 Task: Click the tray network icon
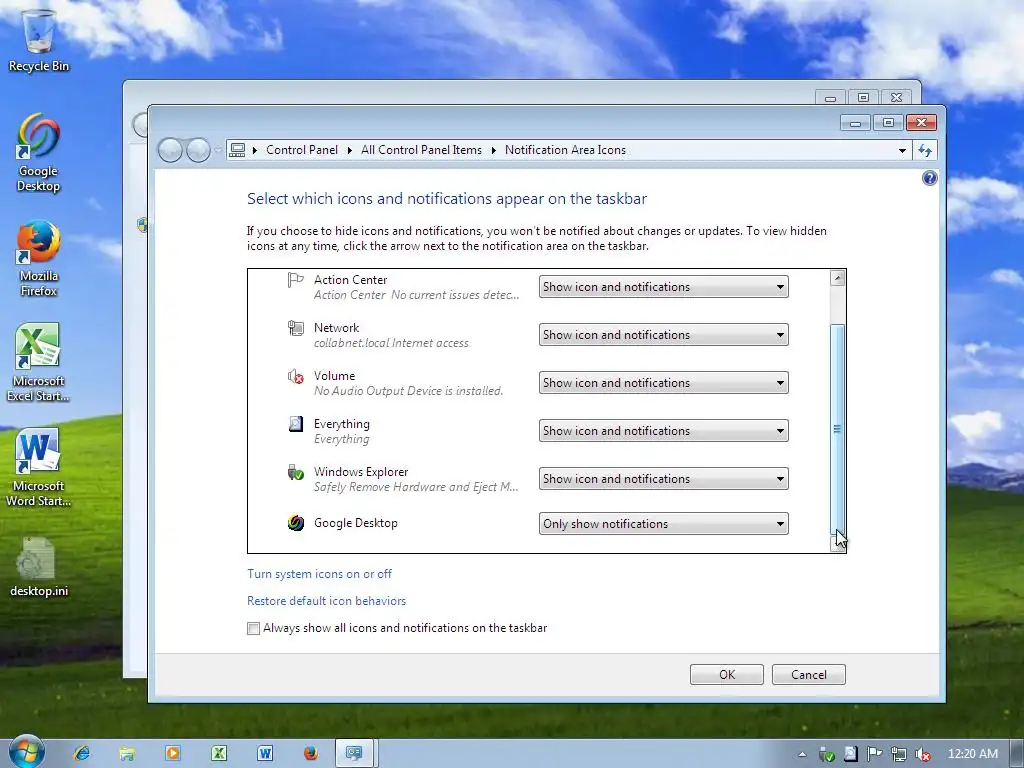pos(899,754)
